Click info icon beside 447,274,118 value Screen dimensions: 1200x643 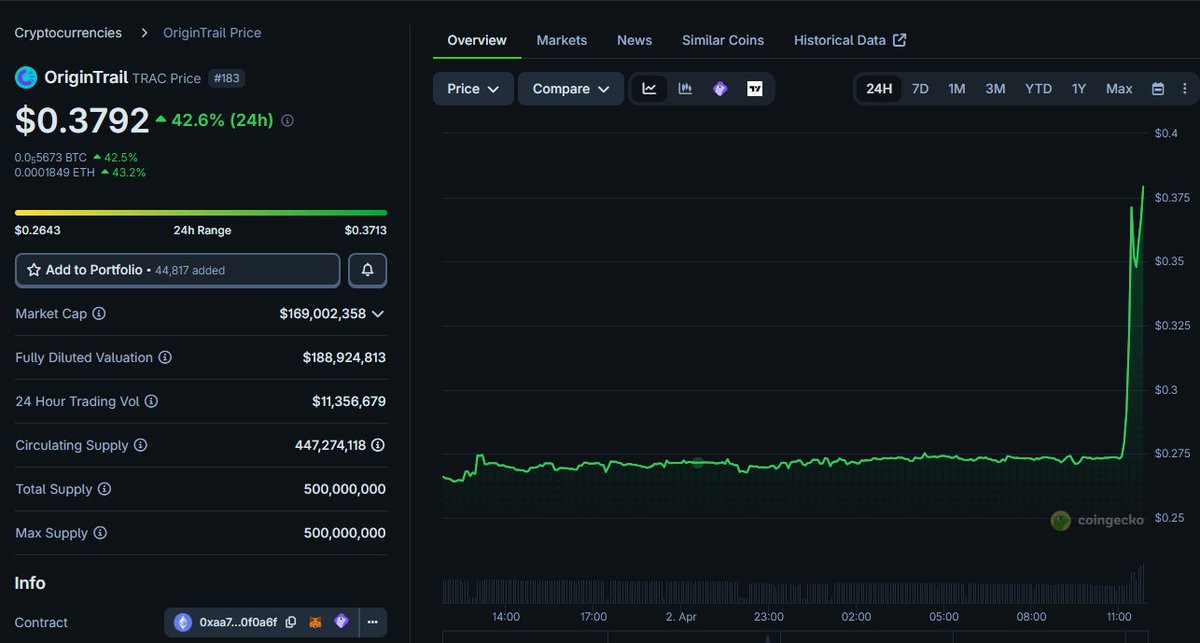tap(378, 445)
